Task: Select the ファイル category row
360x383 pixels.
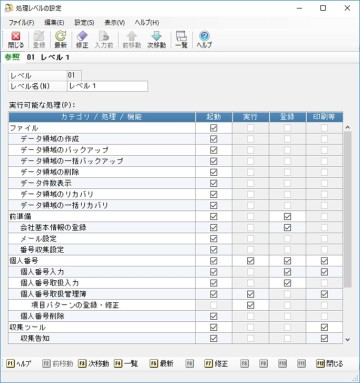Action: coord(175,128)
